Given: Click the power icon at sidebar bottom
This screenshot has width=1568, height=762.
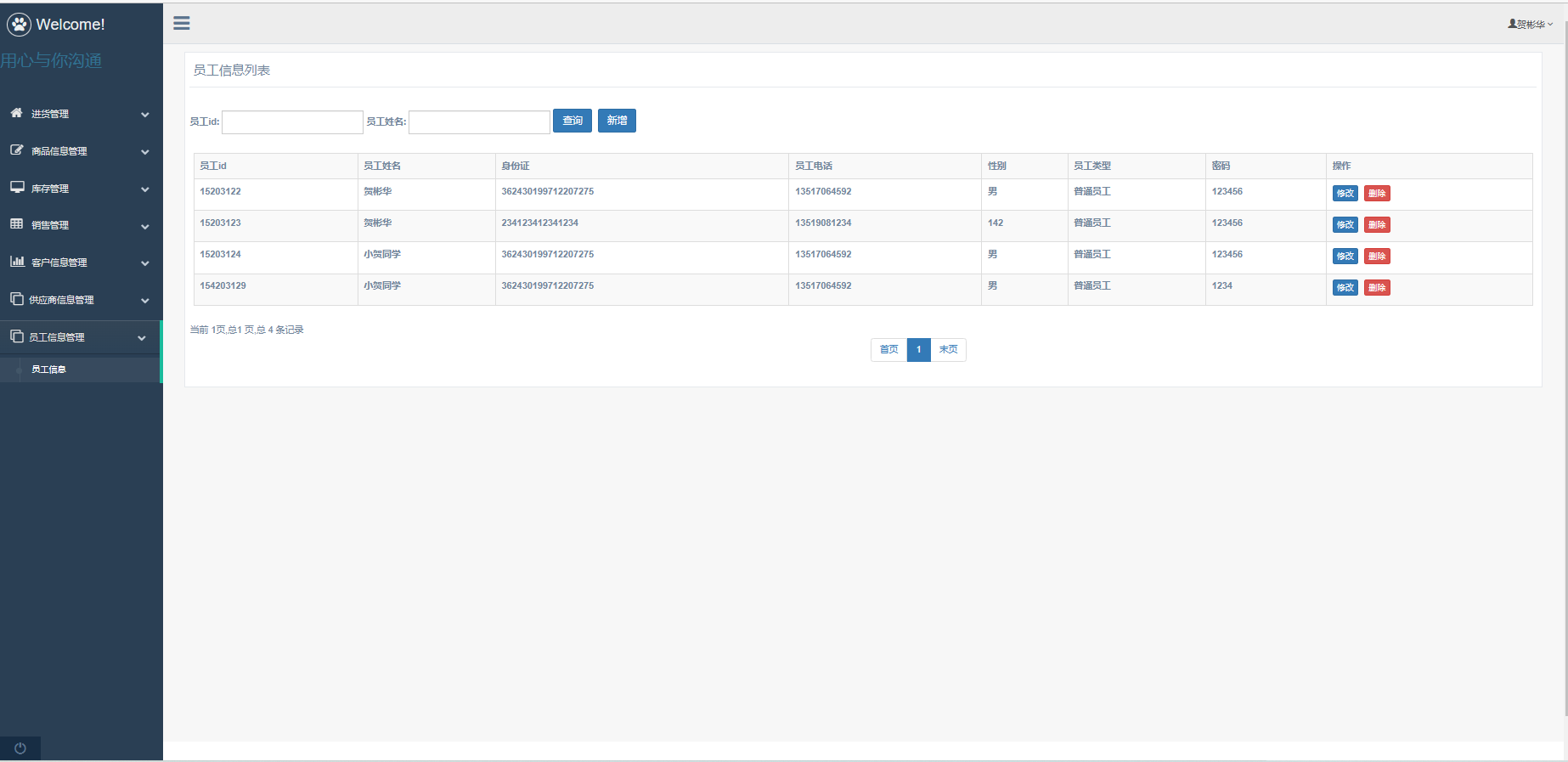Looking at the screenshot, I should tap(20, 748).
